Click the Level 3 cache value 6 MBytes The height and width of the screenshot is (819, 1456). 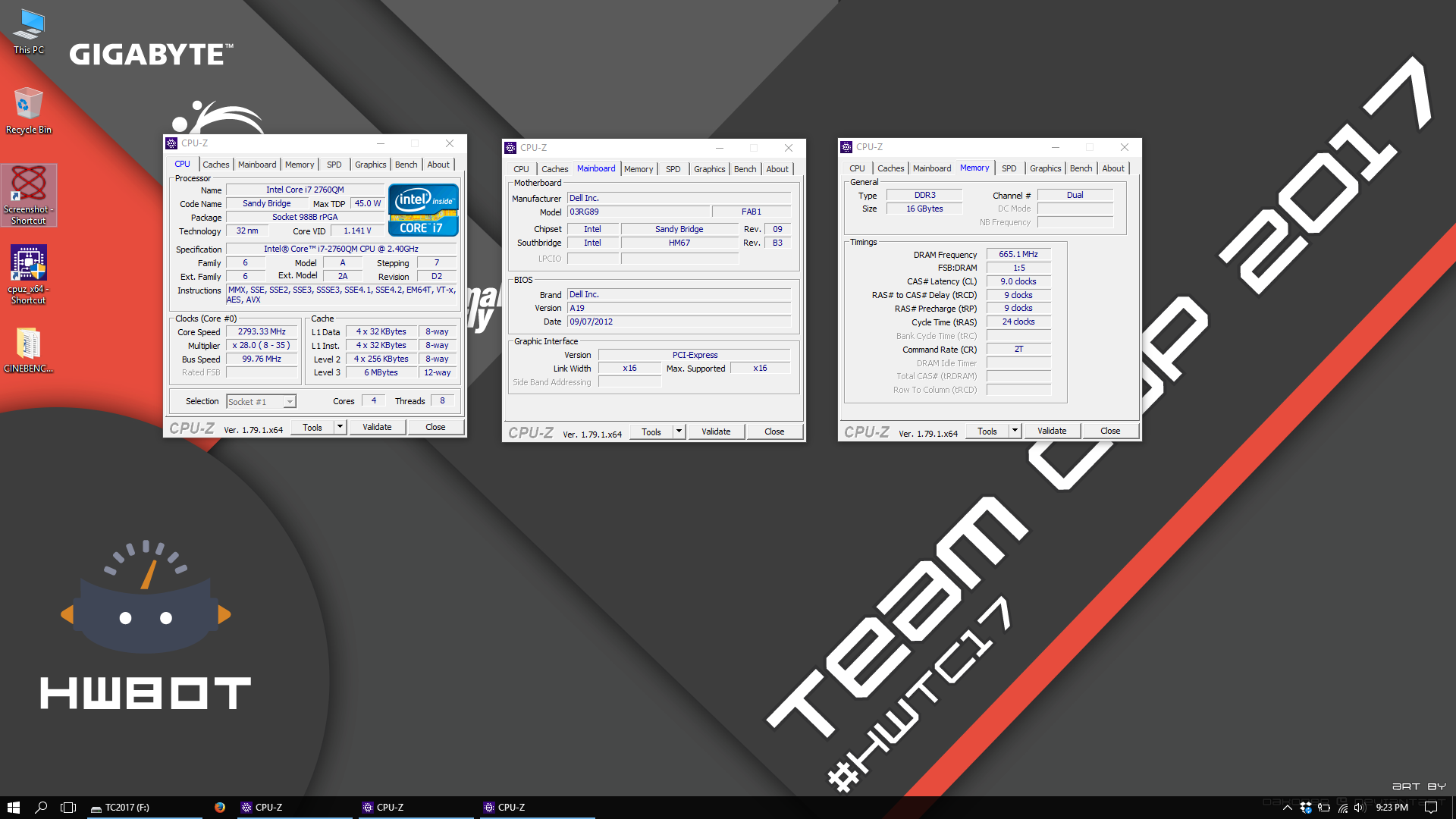pos(381,373)
